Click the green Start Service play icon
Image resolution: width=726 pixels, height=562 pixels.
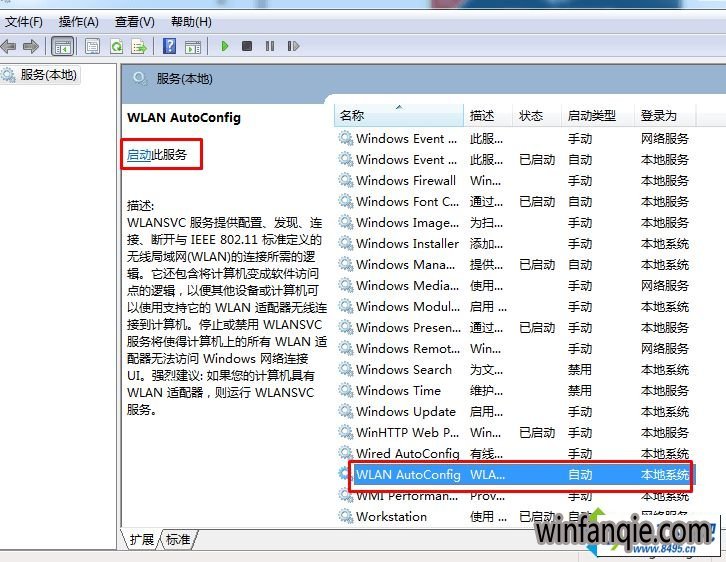(225, 46)
